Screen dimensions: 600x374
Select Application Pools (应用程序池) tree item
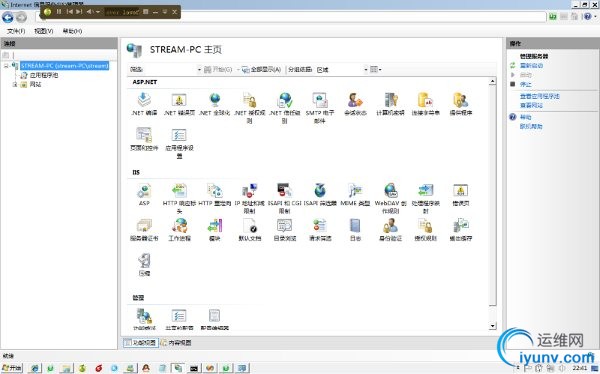click(x=44, y=75)
